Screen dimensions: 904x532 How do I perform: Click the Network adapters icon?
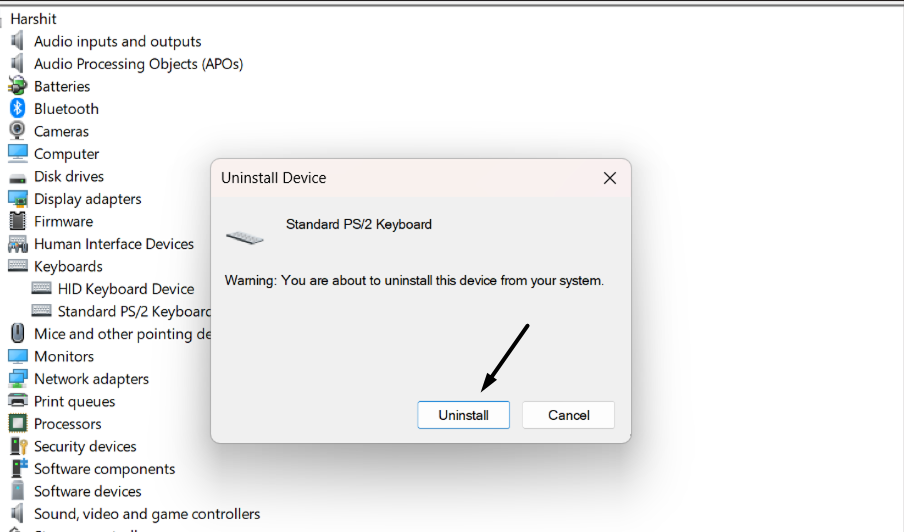tap(17, 379)
